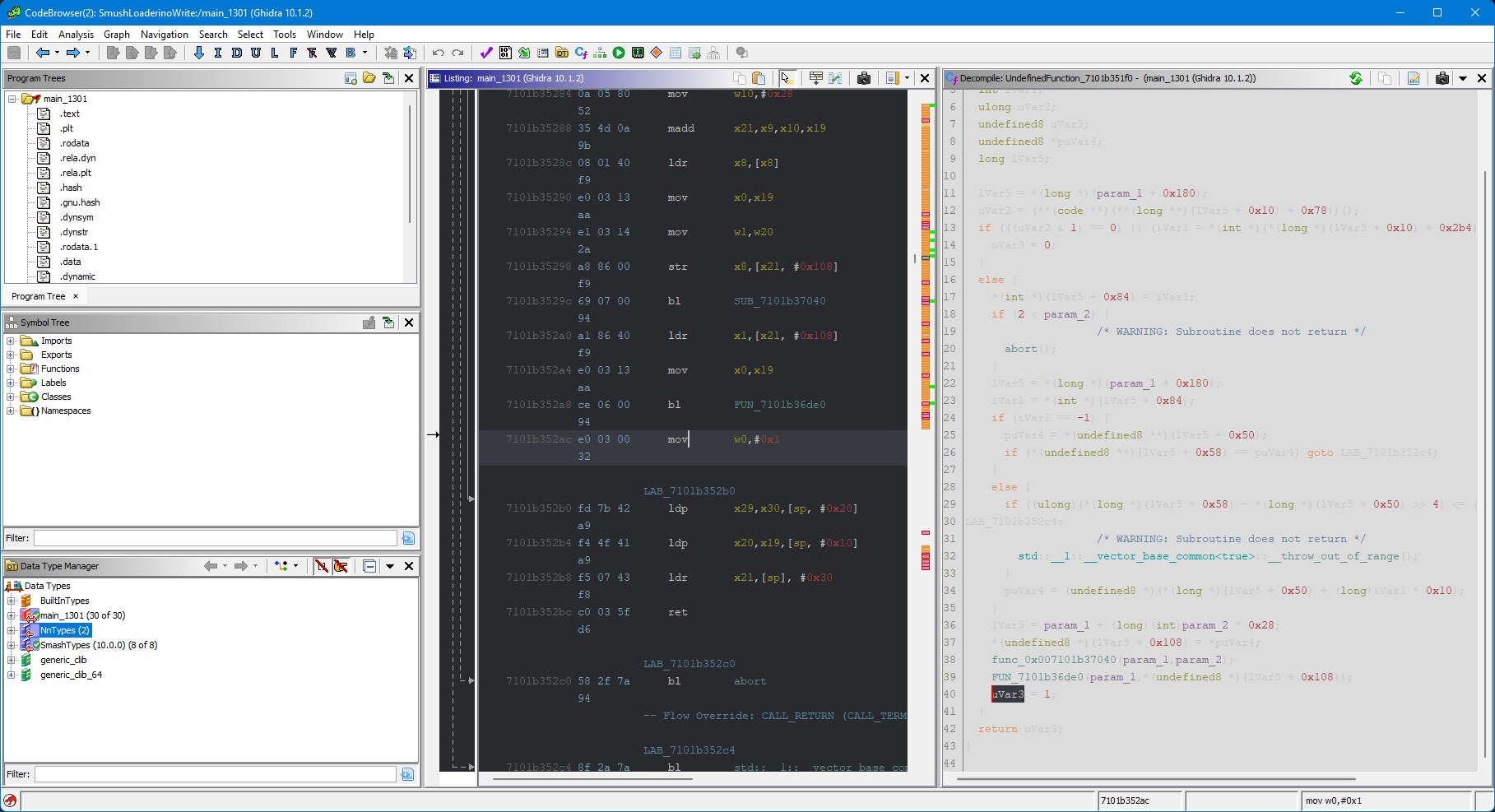Screen dimensions: 1495x812
Task: Click the next Label 'L' toolbar icon
Action: 275,53
